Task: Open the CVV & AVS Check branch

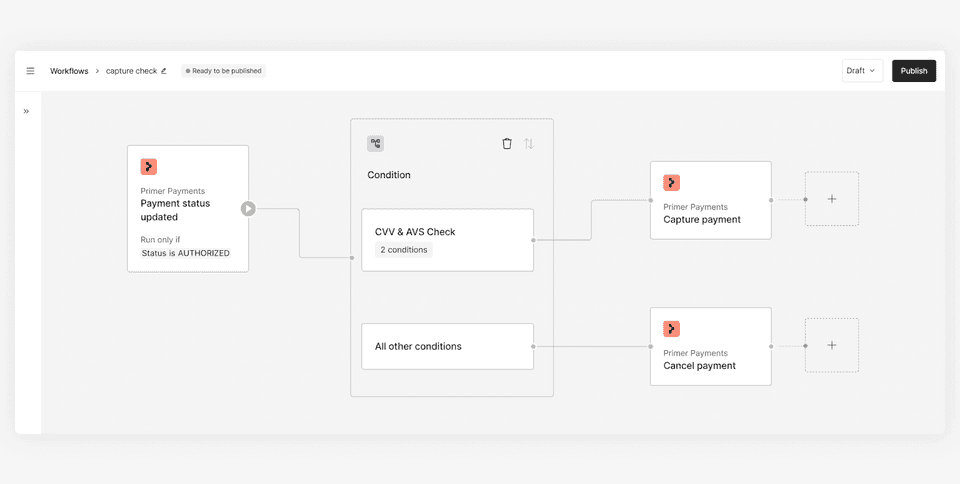Action: coord(448,240)
